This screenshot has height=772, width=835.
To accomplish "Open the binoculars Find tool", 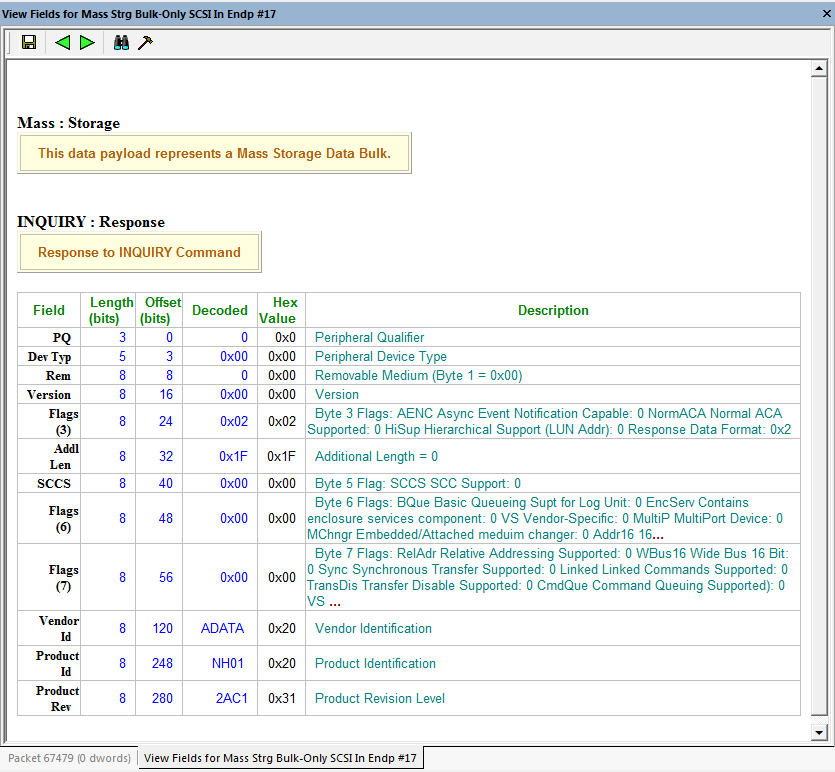I will pyautogui.click(x=121, y=42).
